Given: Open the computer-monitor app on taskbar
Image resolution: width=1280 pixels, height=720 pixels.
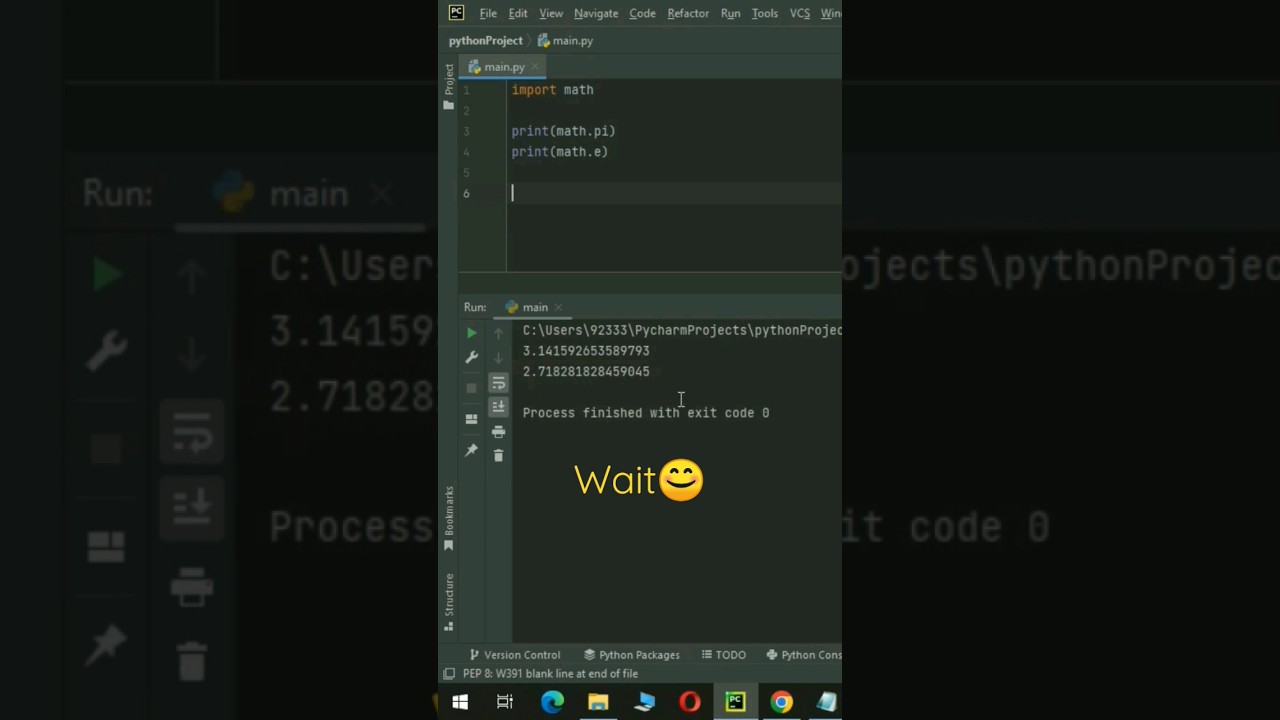Looking at the screenshot, I should click(645, 702).
